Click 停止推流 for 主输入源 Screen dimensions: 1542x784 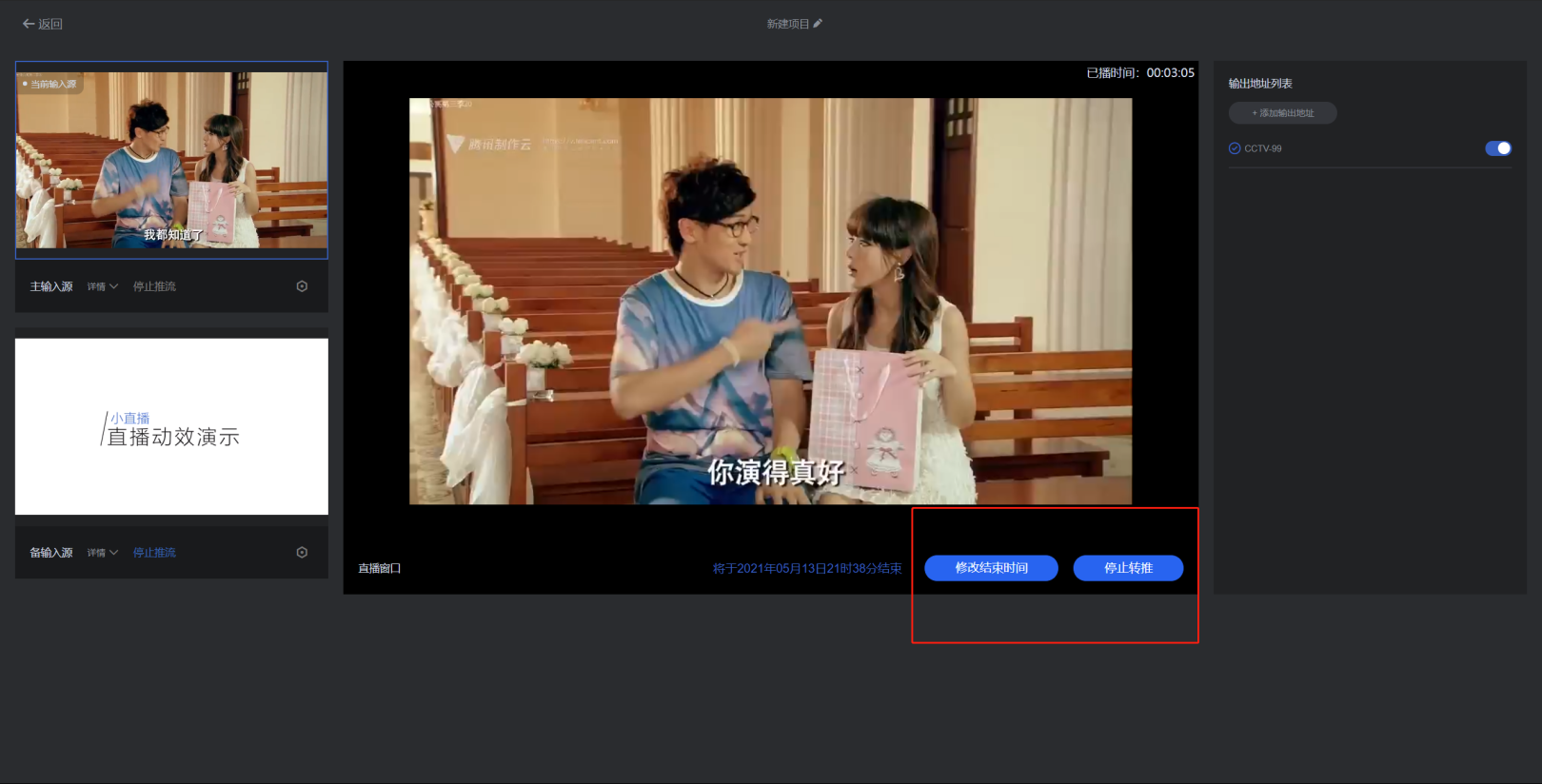pos(154,286)
